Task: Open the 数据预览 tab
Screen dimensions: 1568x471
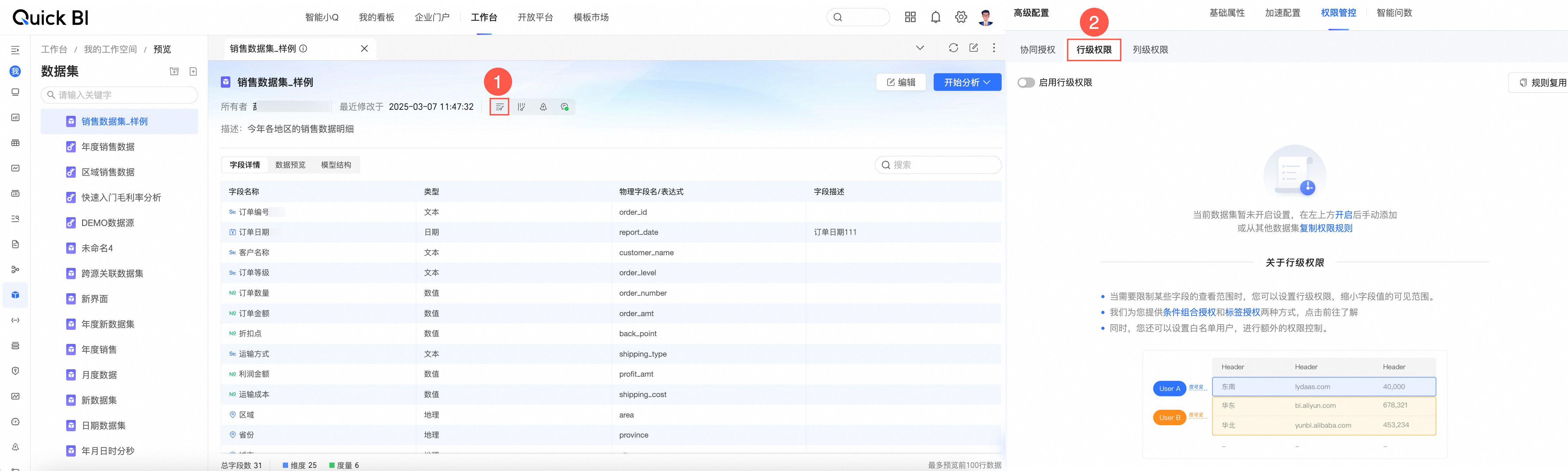Action: tap(290, 165)
